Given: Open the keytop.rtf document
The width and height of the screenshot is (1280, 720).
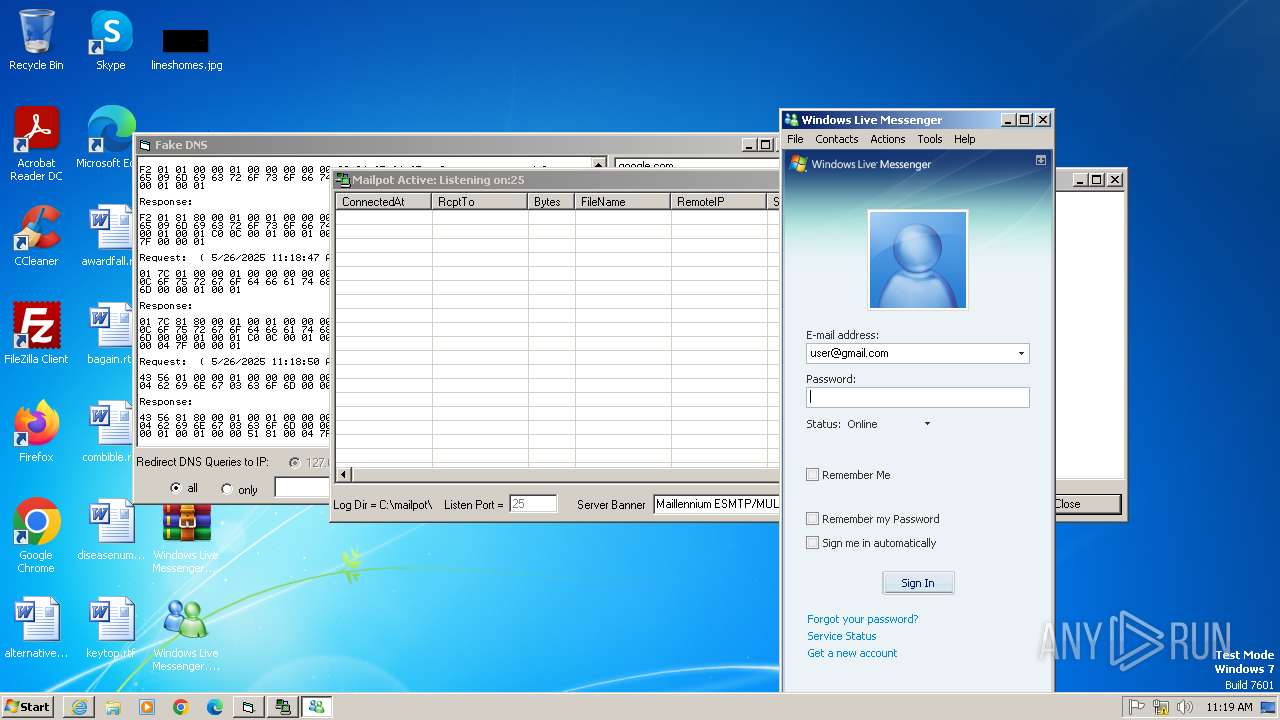Looking at the screenshot, I should [x=110, y=628].
